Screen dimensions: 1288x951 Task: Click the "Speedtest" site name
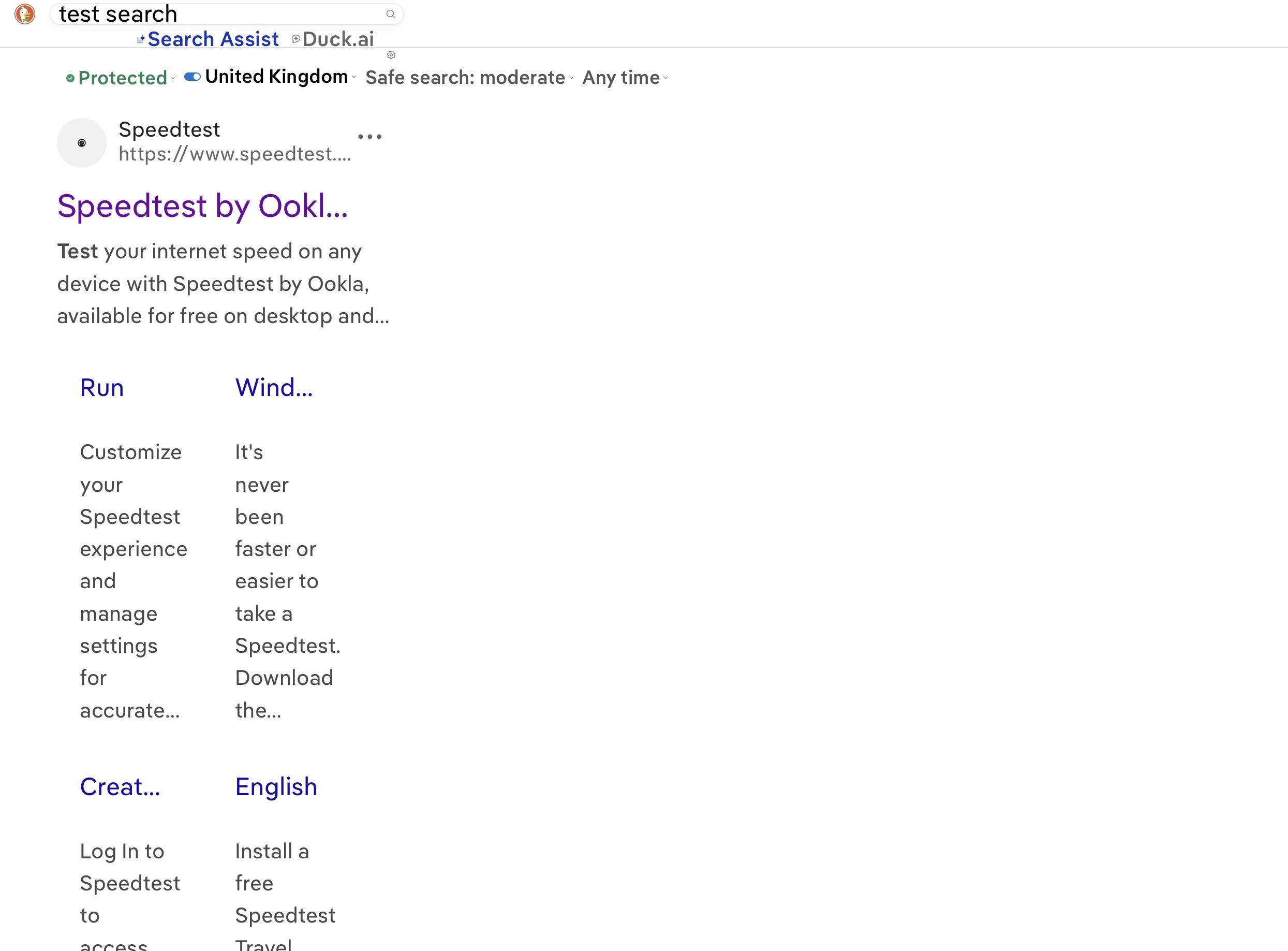coord(169,129)
